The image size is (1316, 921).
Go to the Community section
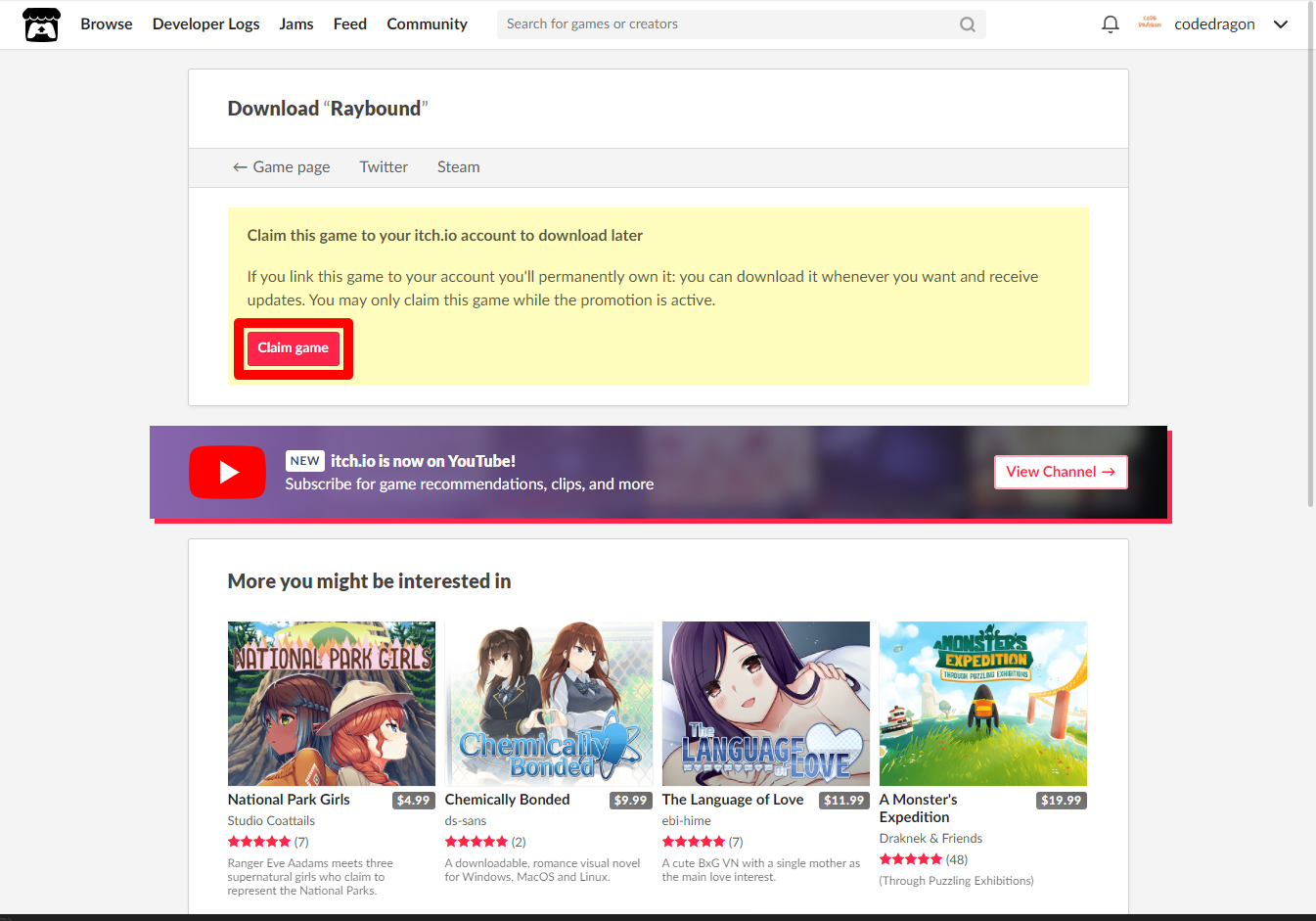[427, 24]
